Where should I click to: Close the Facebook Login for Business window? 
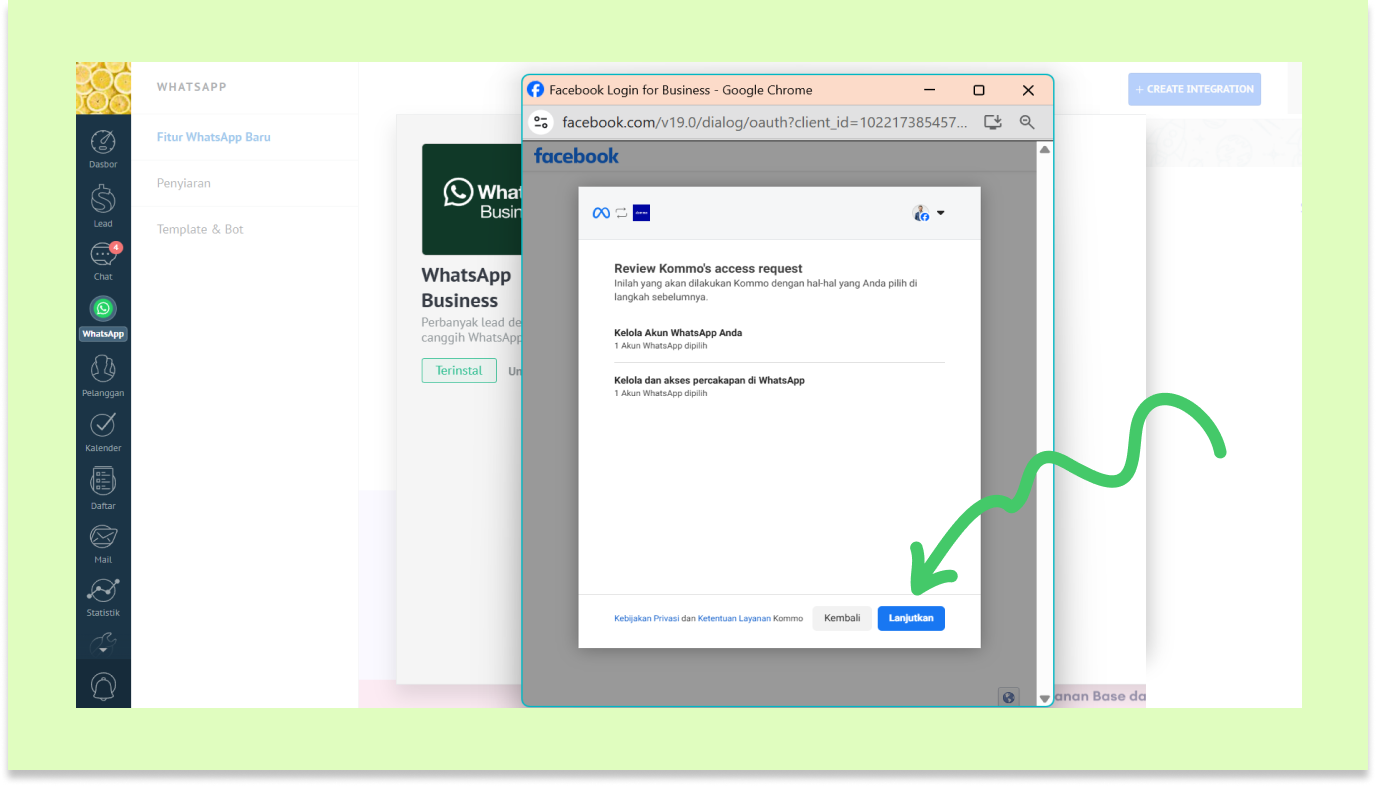pos(1028,90)
